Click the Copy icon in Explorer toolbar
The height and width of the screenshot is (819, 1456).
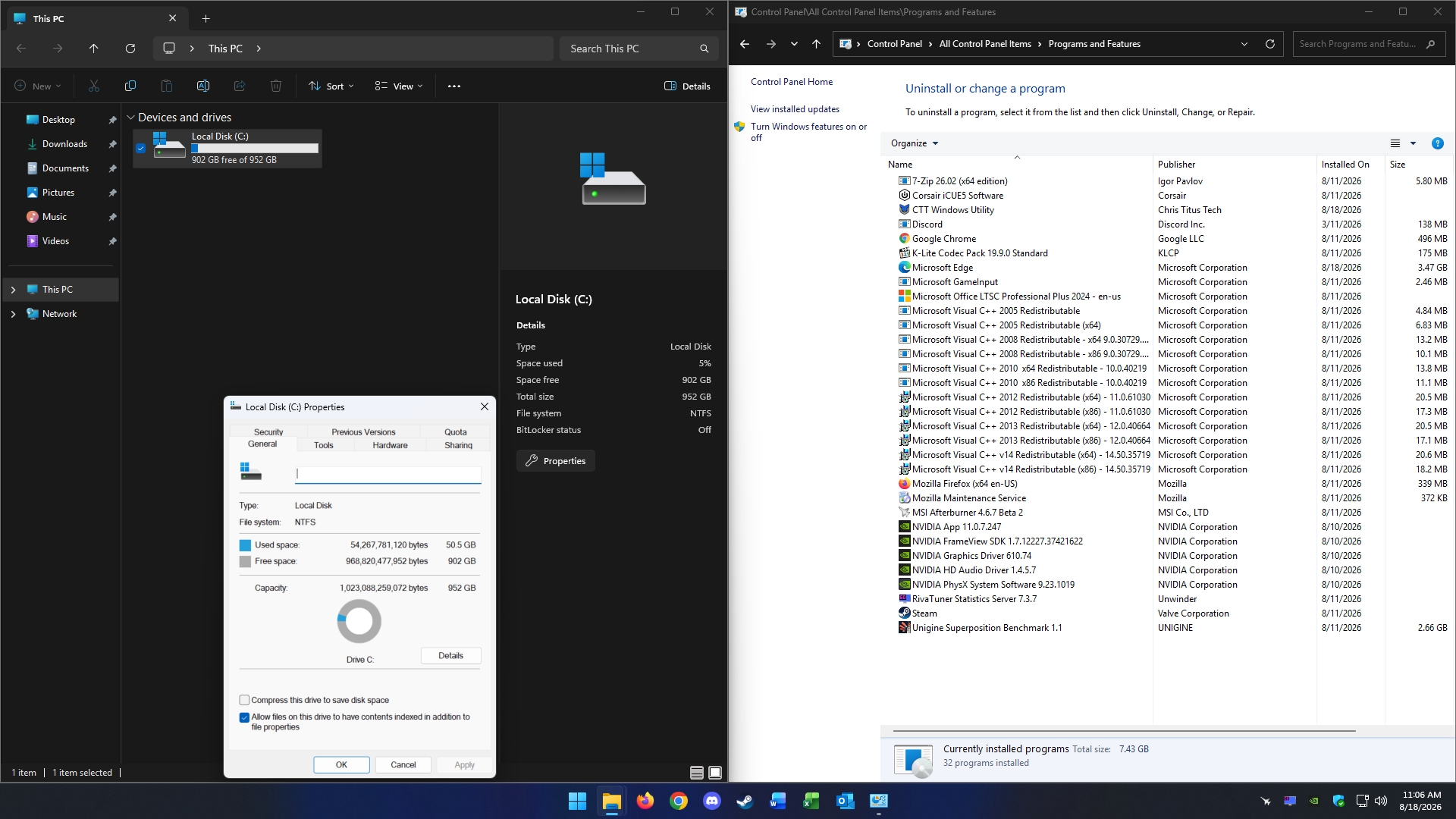[130, 86]
